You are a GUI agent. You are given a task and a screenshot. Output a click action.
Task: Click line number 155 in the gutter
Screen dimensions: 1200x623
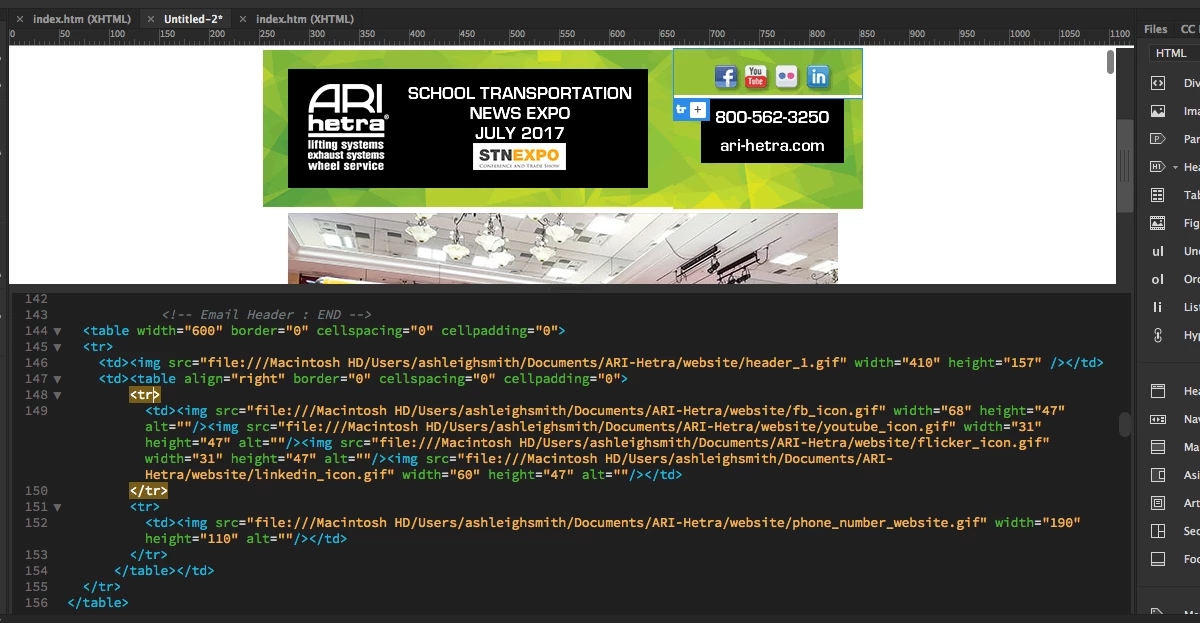36,587
